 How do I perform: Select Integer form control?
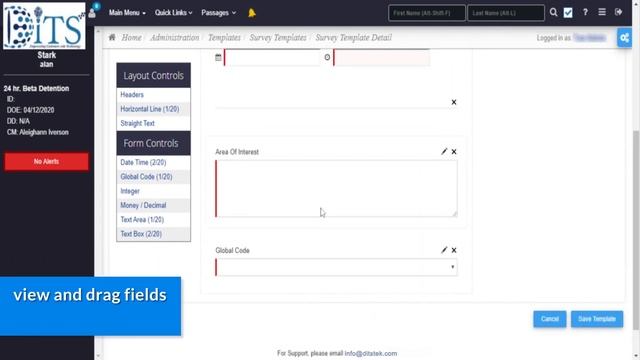click(x=153, y=191)
